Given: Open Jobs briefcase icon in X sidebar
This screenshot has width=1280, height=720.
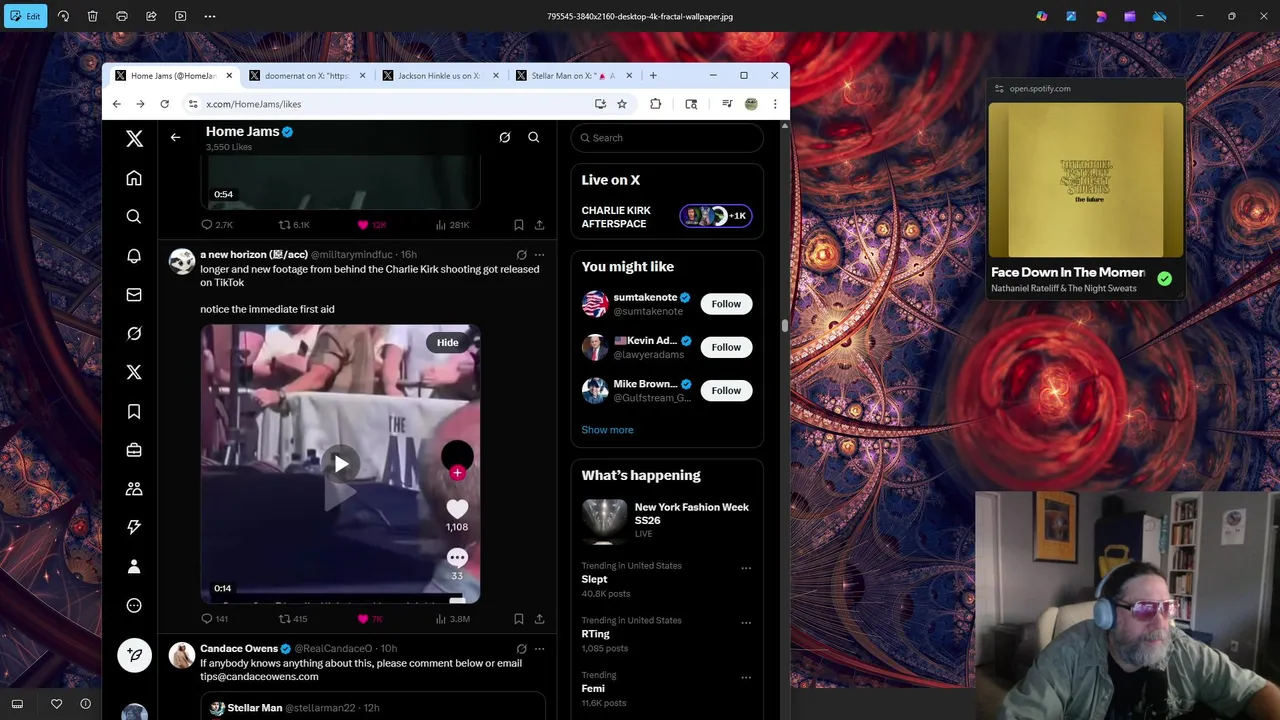Looking at the screenshot, I should 134,450.
